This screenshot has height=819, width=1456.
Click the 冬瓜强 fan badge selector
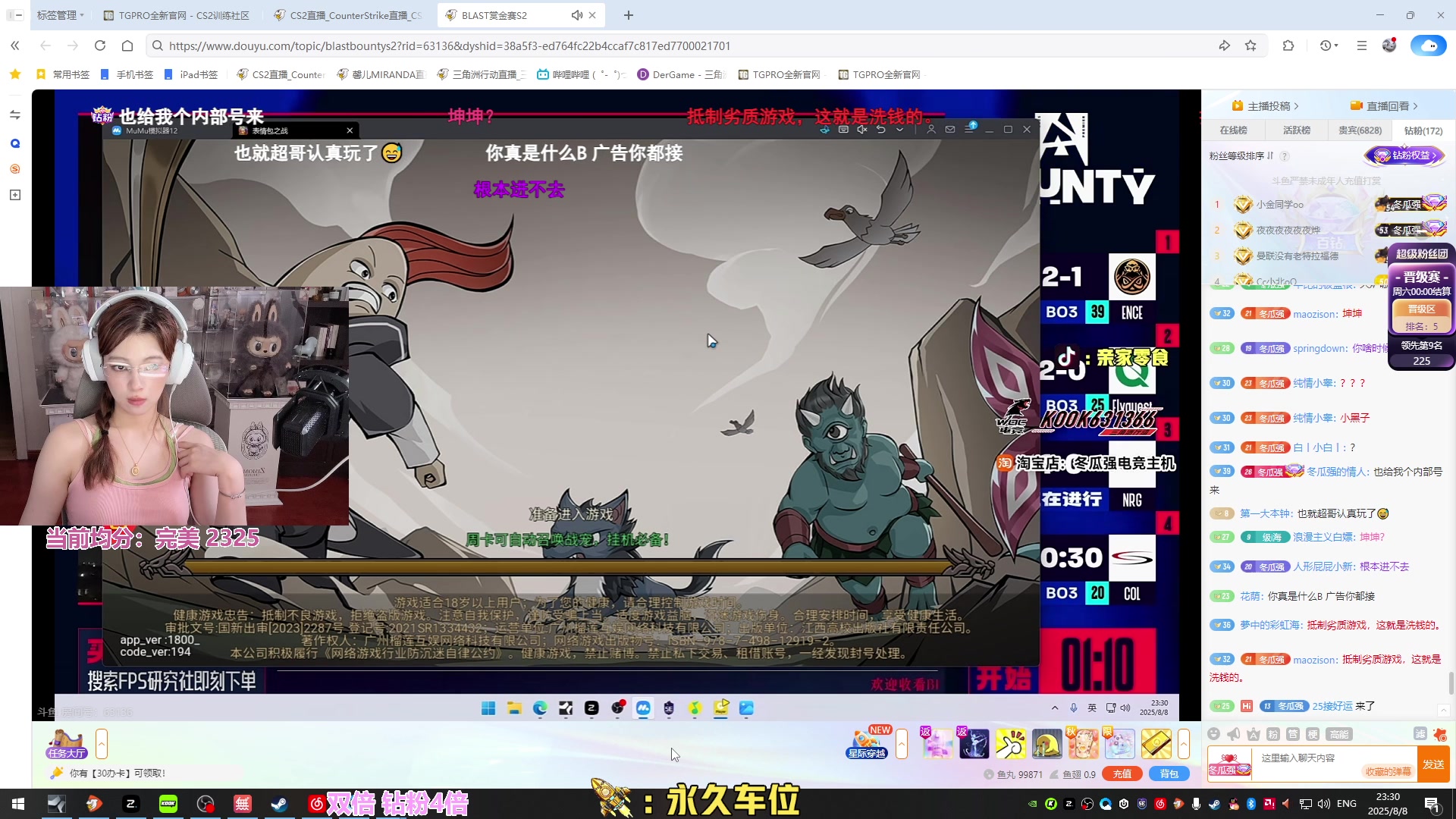[x=1229, y=764]
